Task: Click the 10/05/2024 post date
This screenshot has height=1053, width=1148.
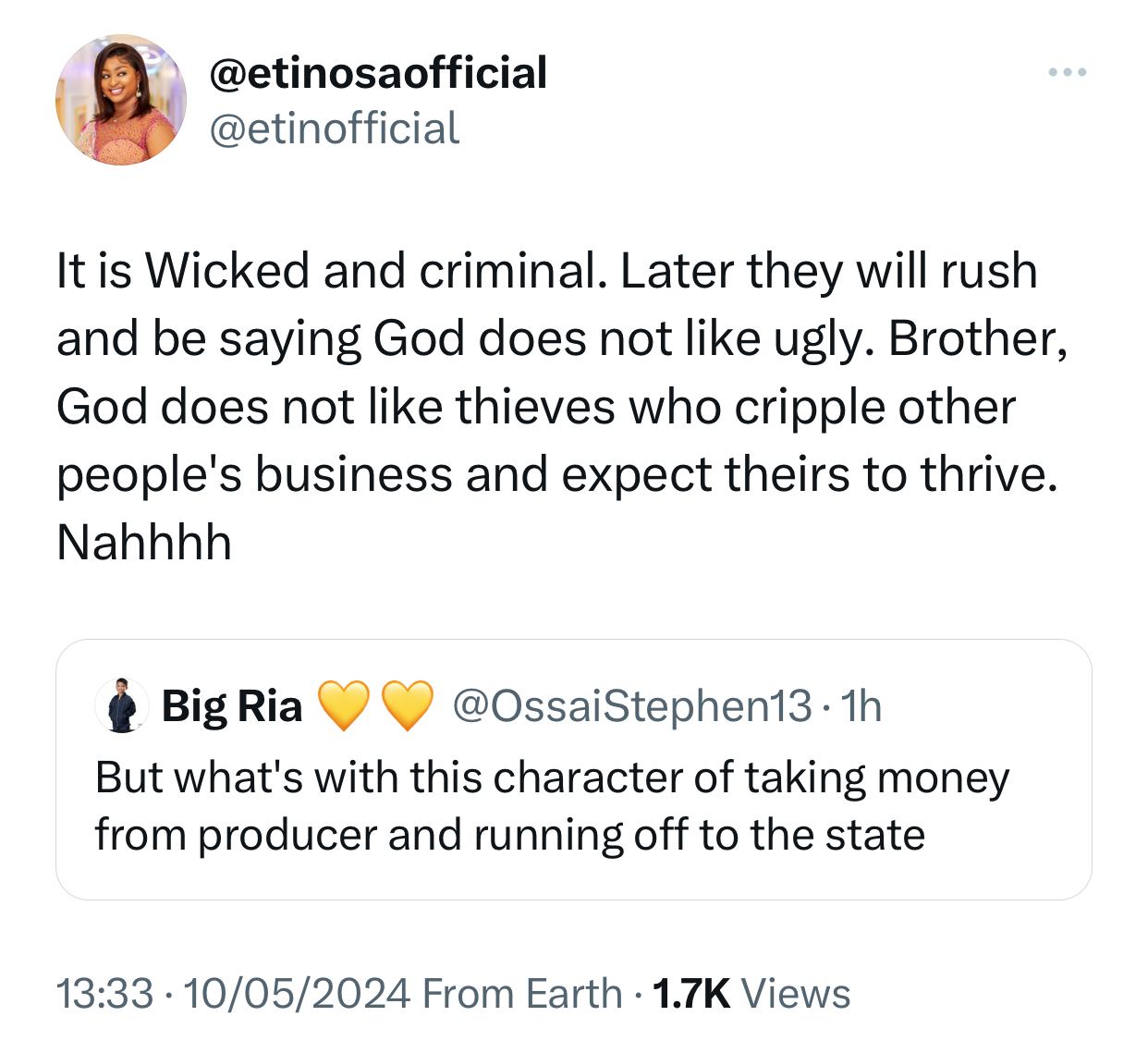Action: 297,994
